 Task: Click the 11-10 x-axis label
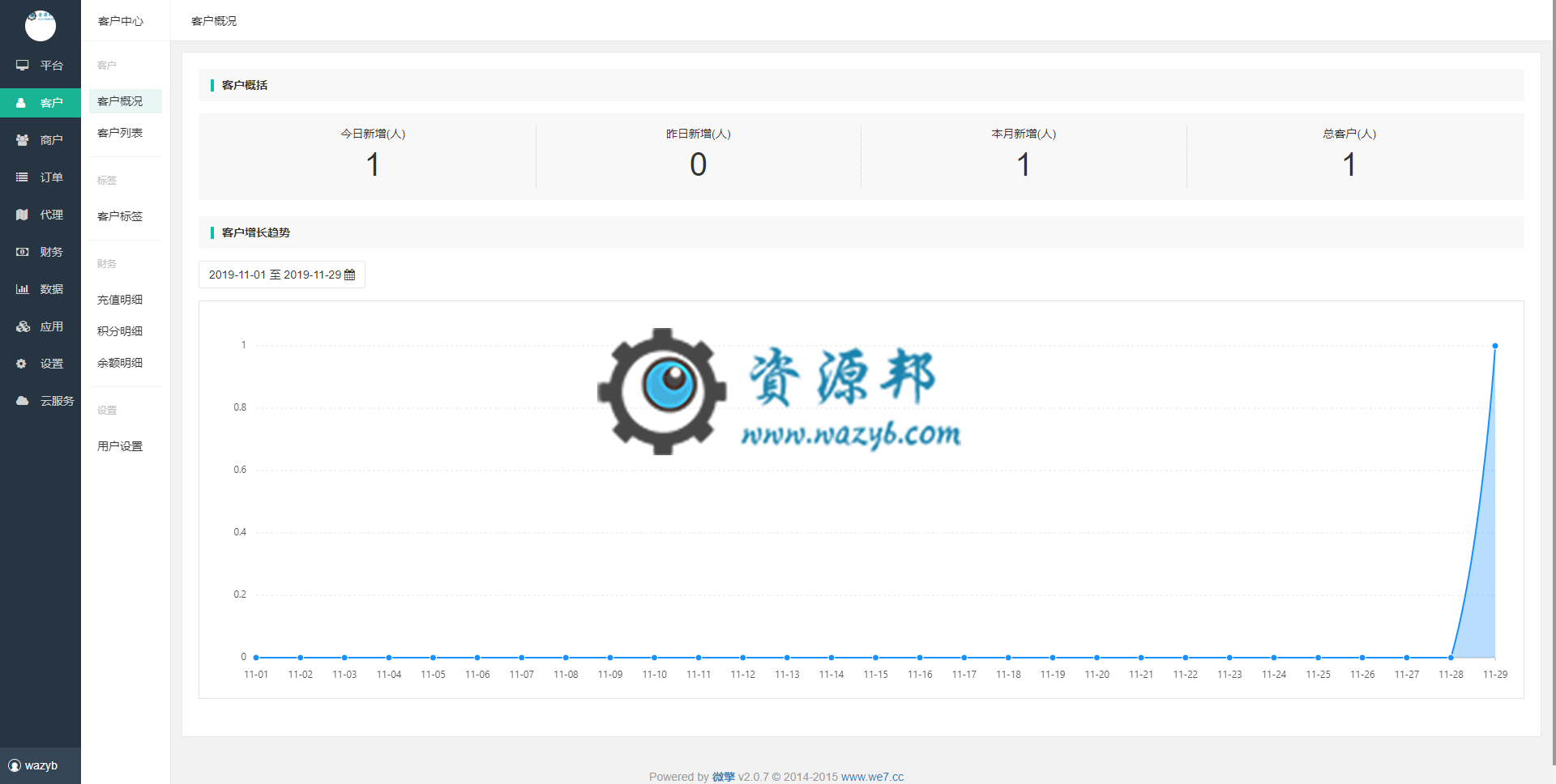click(654, 675)
